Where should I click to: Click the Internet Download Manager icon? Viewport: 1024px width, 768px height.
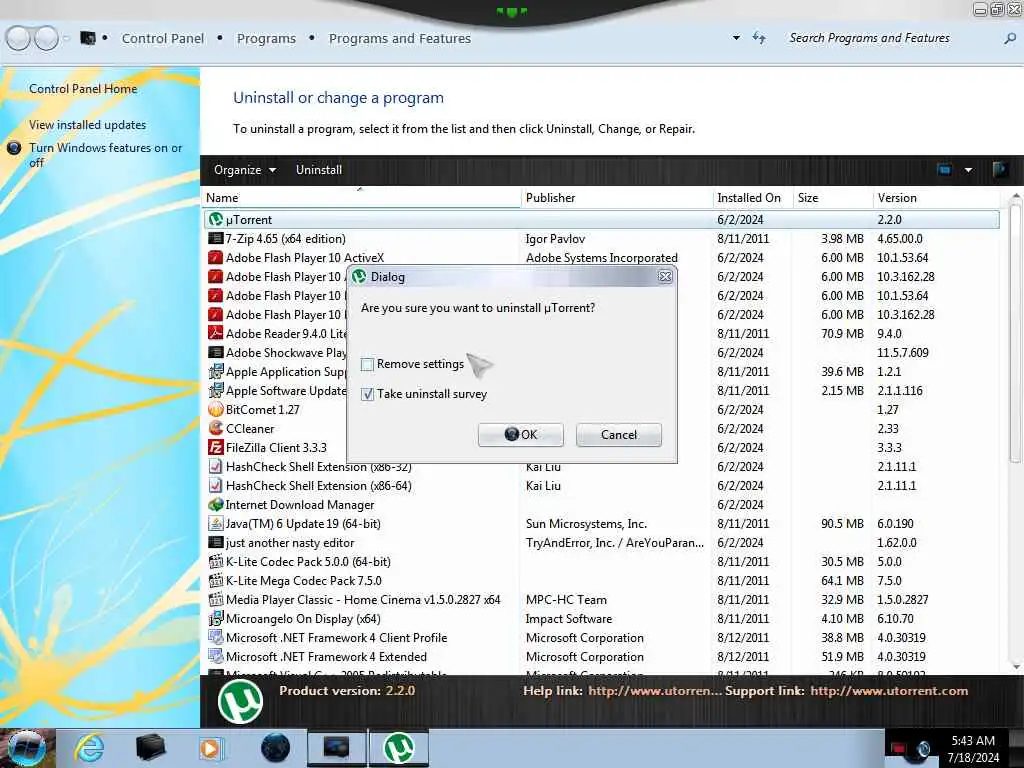point(216,505)
